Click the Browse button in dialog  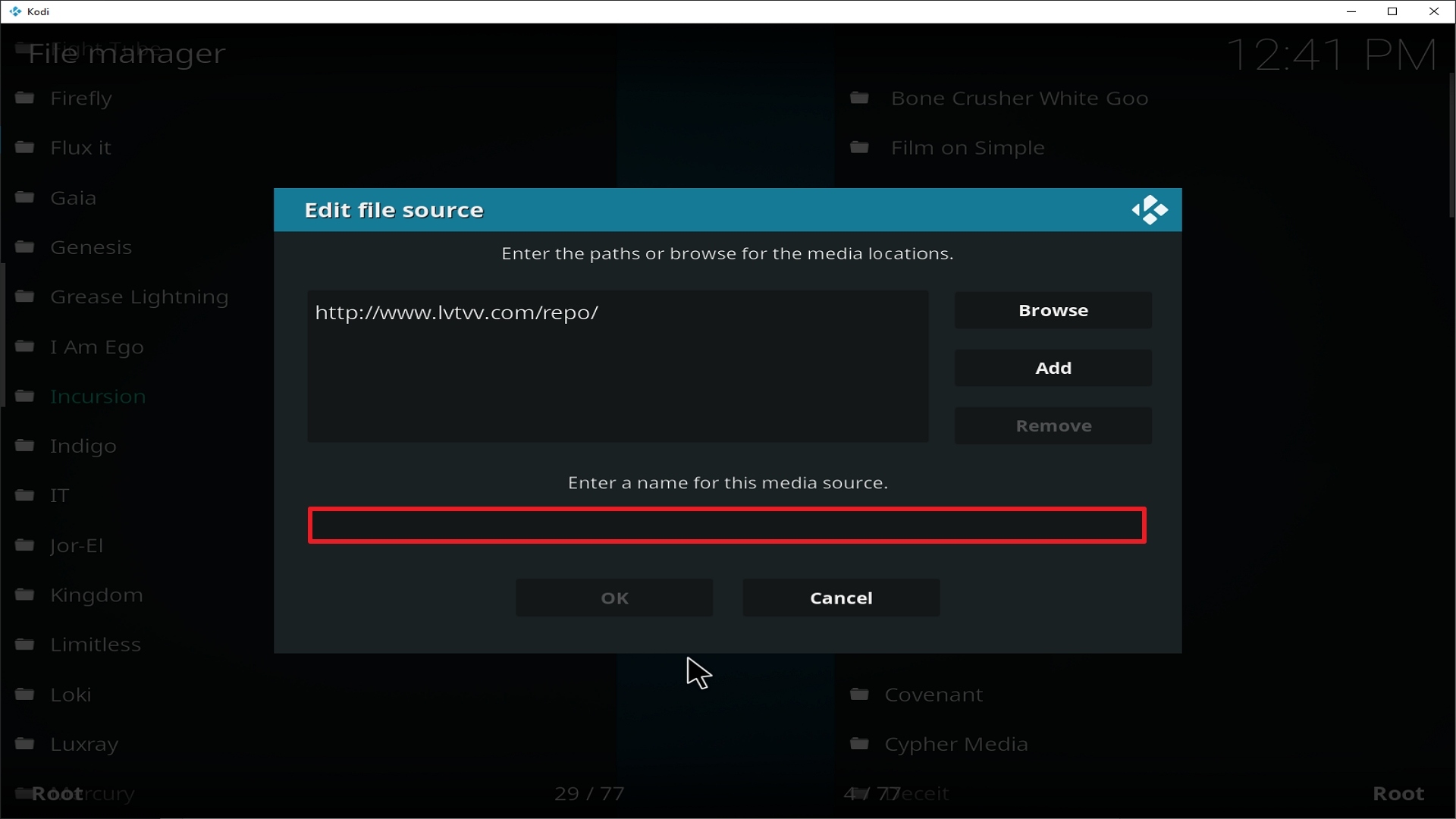coord(1053,311)
